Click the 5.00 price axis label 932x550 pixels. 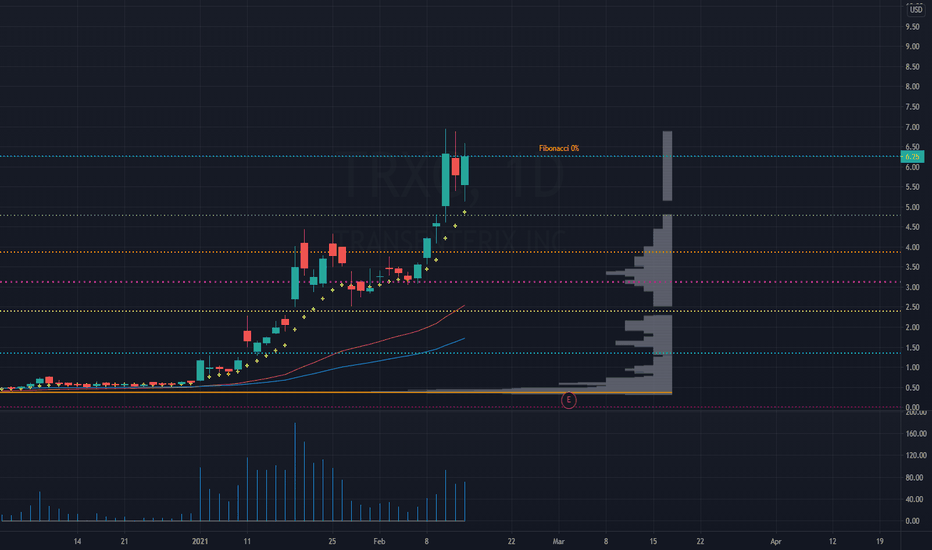click(912, 208)
